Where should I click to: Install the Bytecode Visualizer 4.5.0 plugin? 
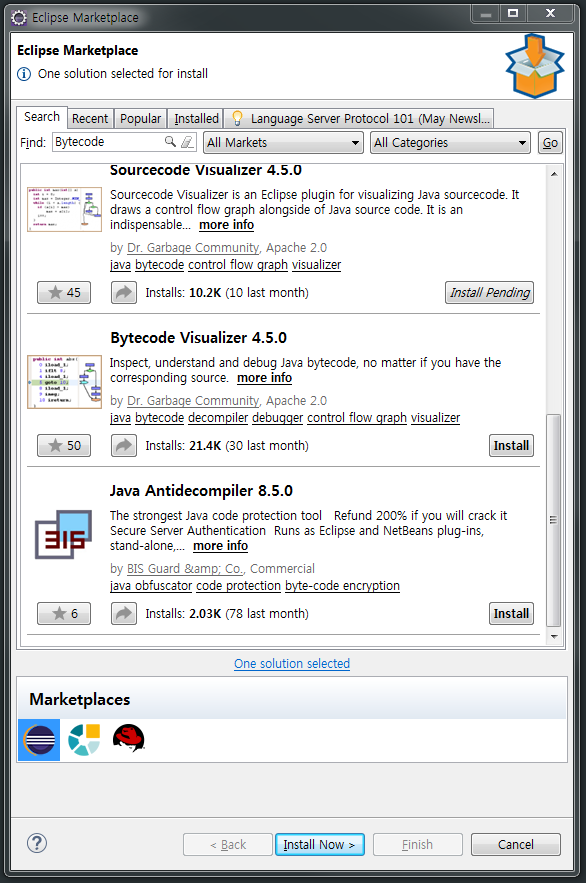[511, 445]
